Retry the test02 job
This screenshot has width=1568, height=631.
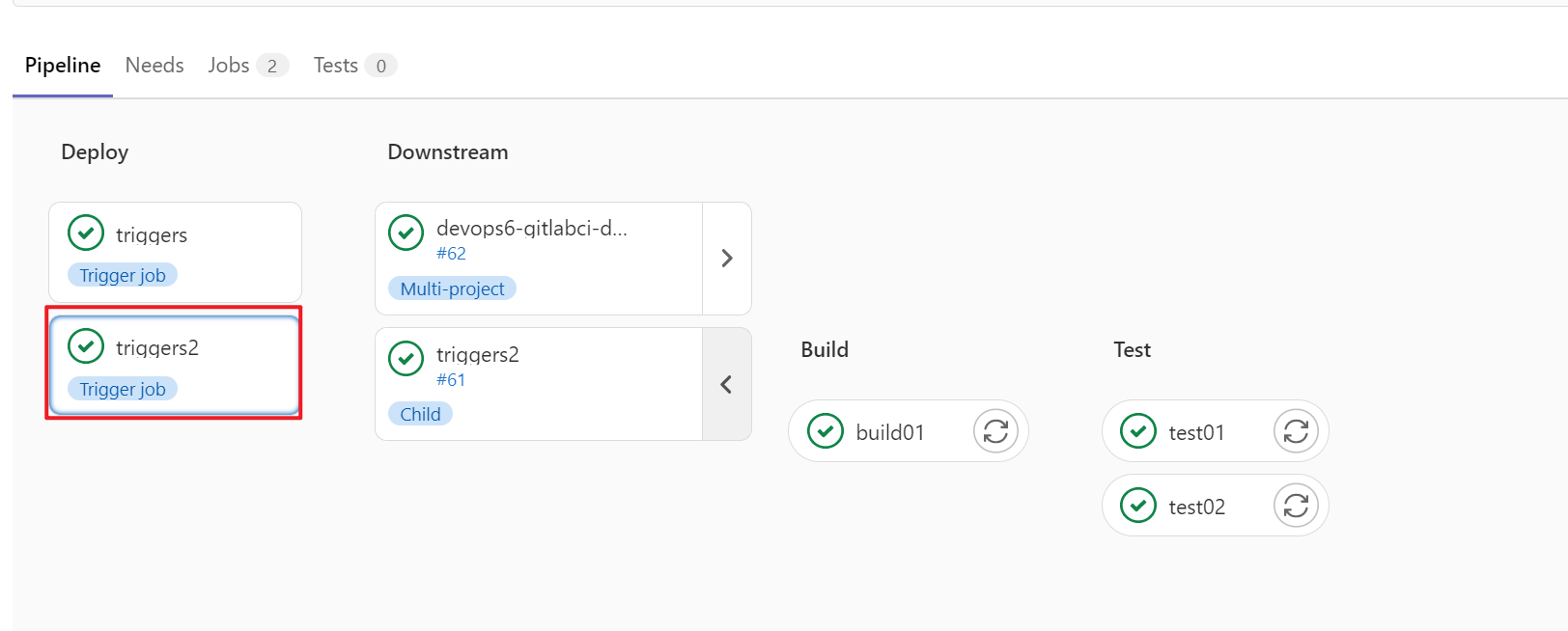(1296, 506)
